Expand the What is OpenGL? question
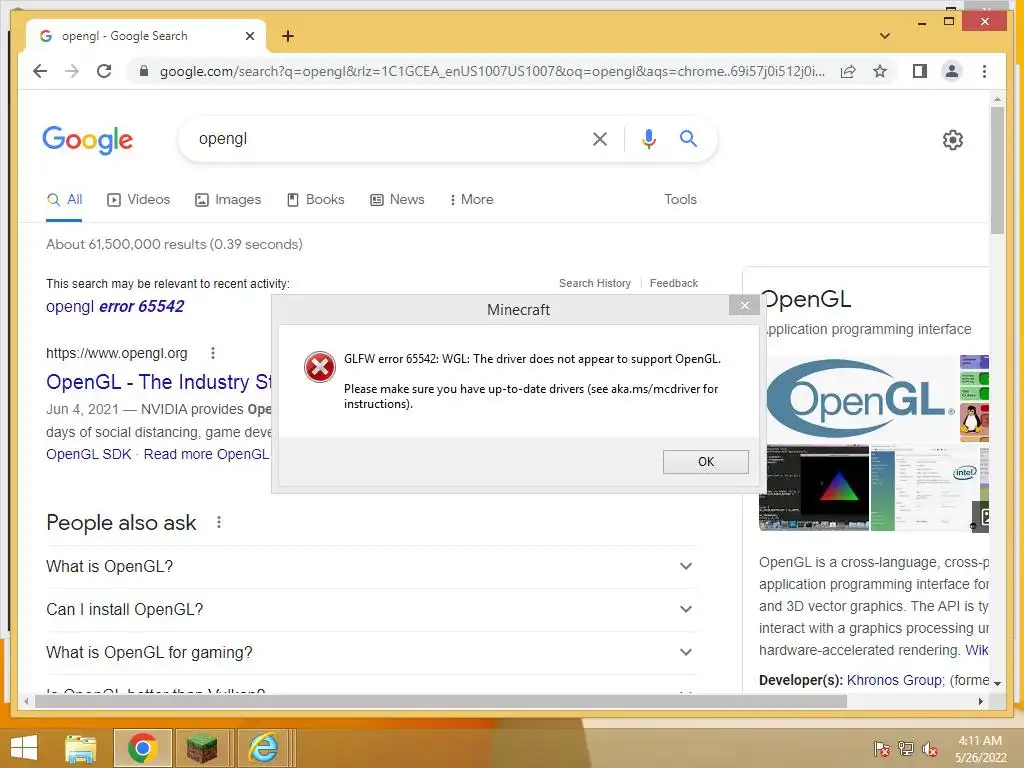Screen dimensions: 1024x768 370,567
